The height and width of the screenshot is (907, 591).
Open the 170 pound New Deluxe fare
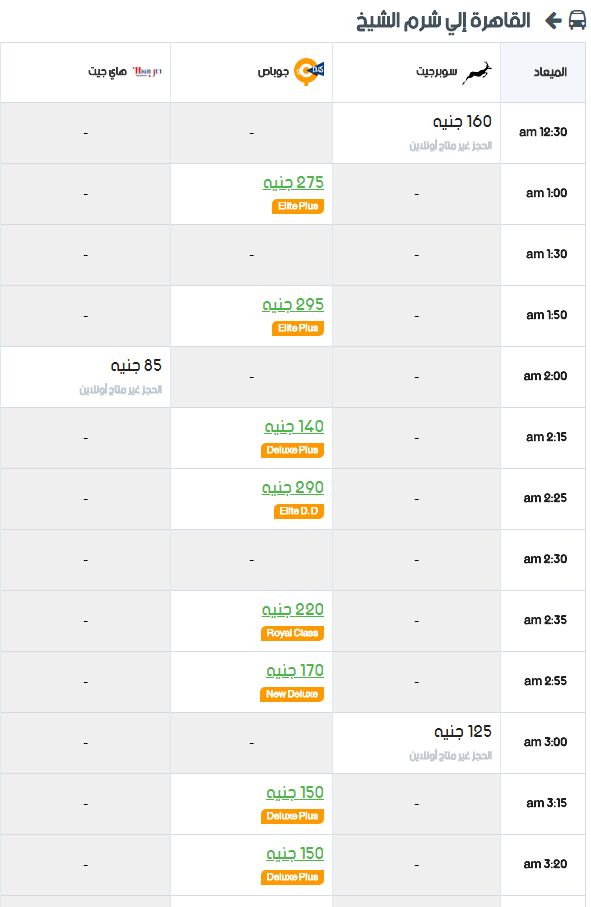[295, 671]
